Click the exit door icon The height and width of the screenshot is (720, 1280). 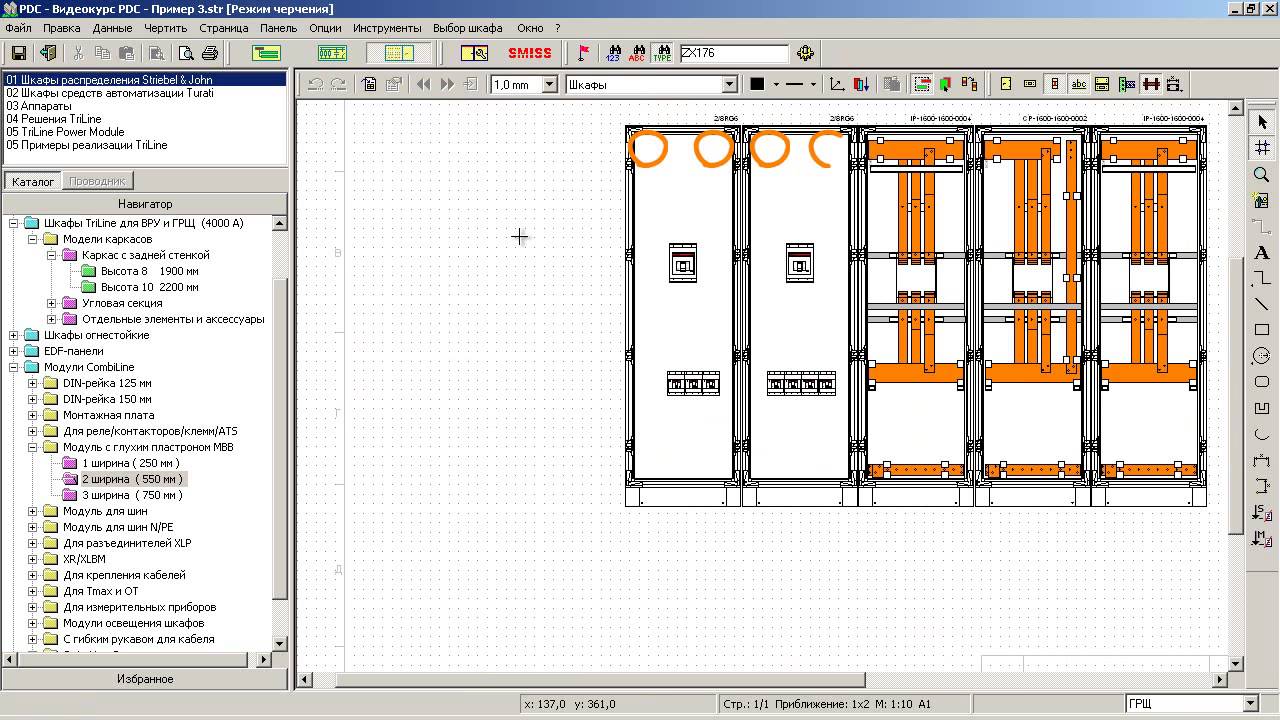pos(47,53)
